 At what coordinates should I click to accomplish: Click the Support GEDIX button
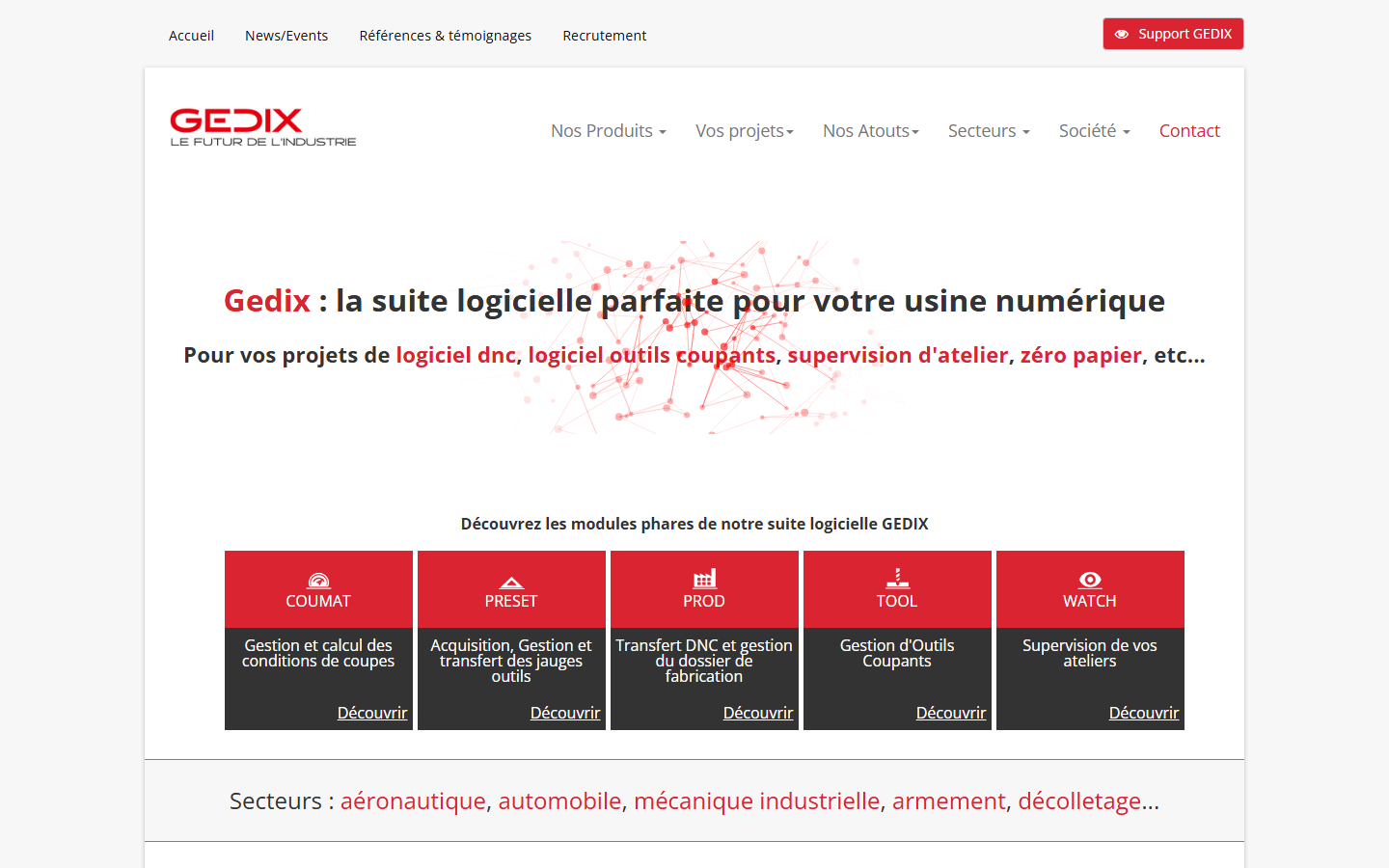coord(1173,34)
